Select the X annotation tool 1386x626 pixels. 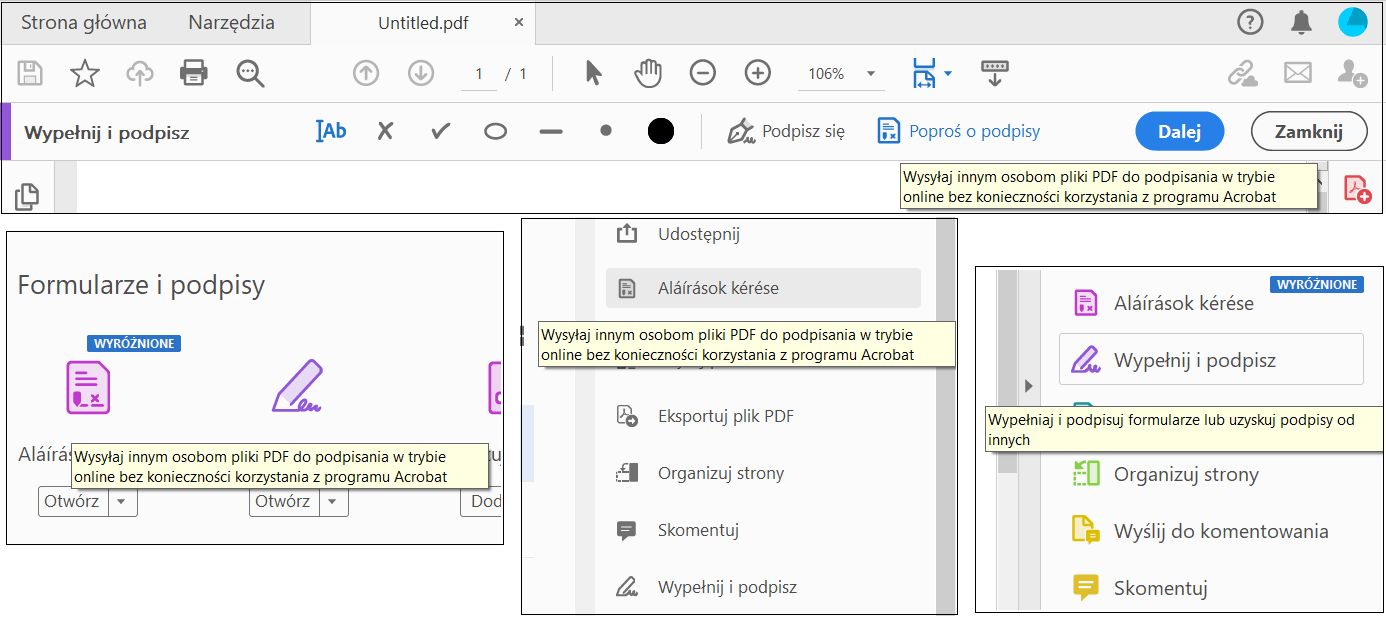[385, 130]
